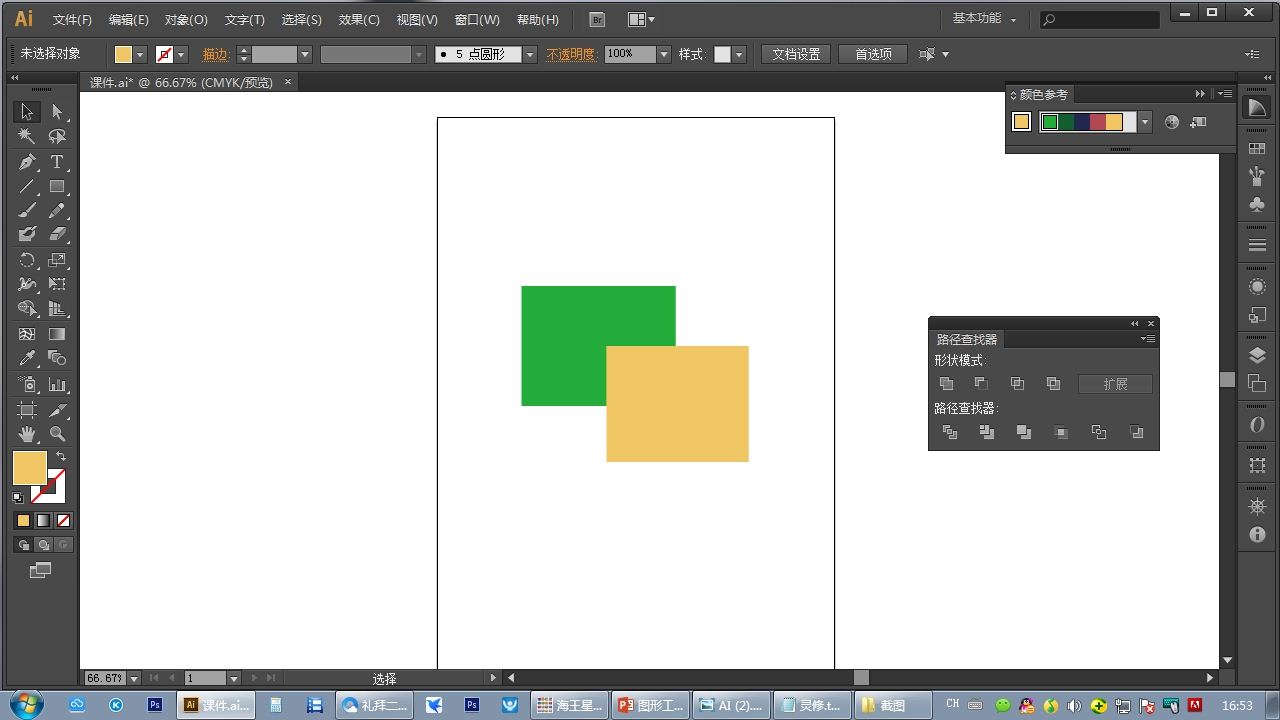The height and width of the screenshot is (720, 1280).
Task: Click the Crop pathfinder icon
Action: click(x=1061, y=432)
